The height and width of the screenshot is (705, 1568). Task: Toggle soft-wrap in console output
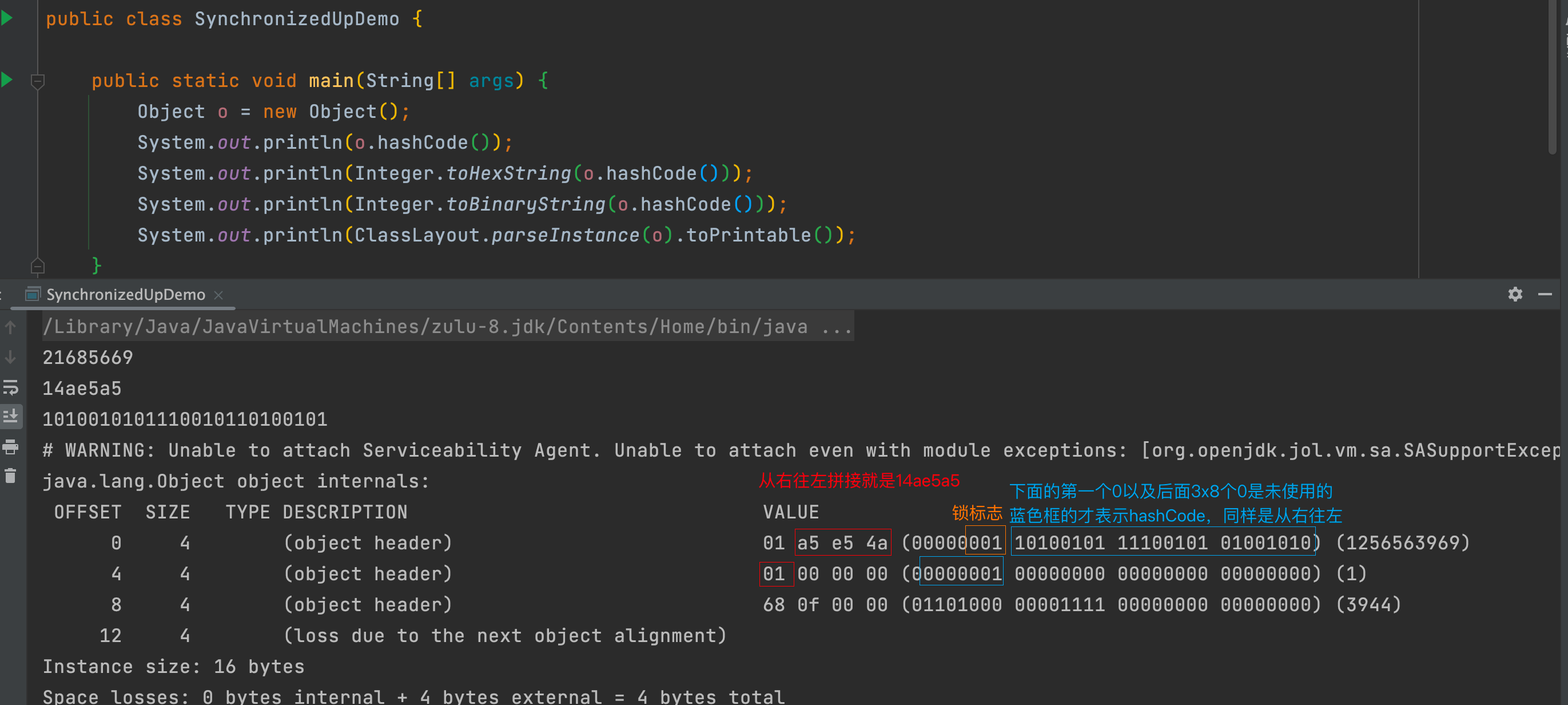pyautogui.click(x=11, y=387)
